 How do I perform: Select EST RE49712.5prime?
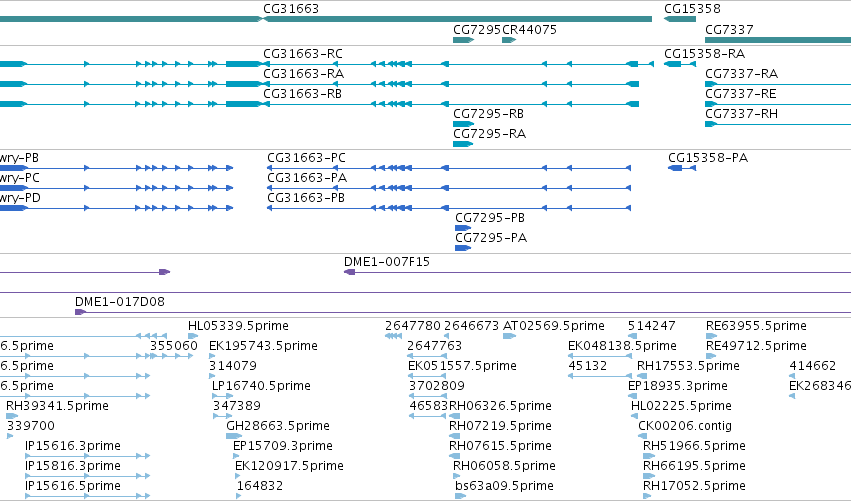point(756,346)
